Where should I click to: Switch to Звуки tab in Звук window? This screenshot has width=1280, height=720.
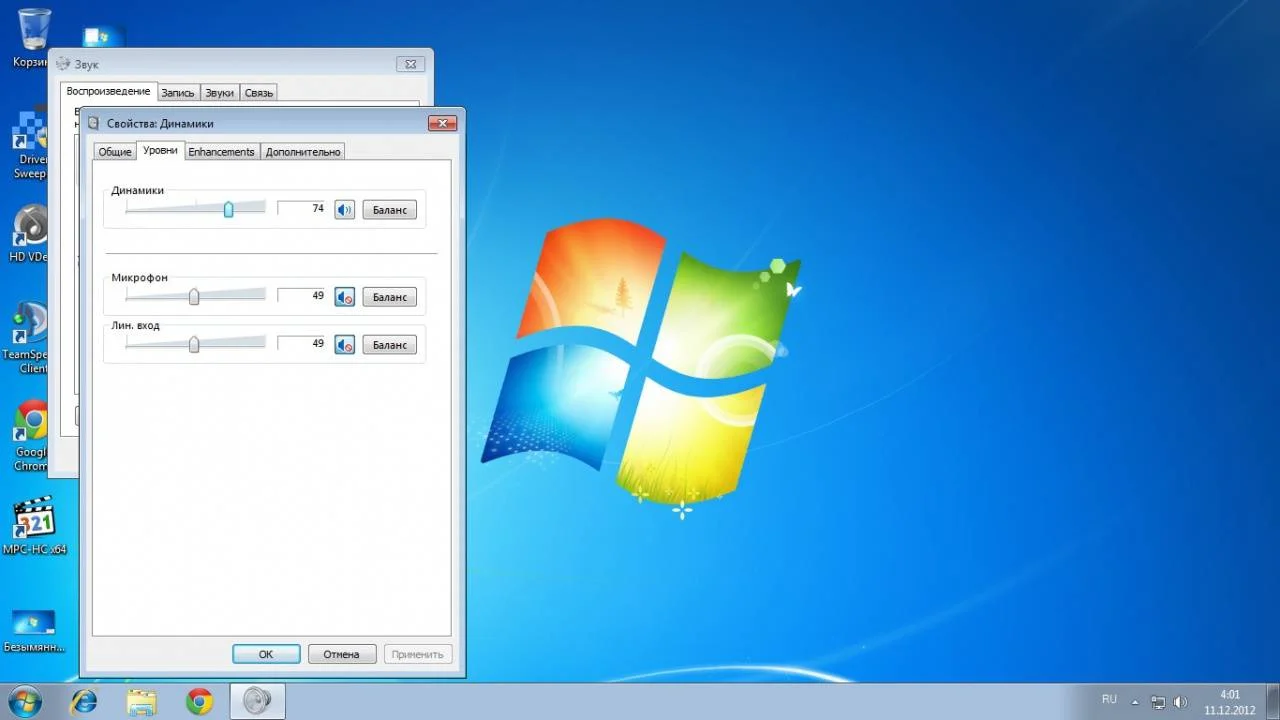click(x=219, y=93)
